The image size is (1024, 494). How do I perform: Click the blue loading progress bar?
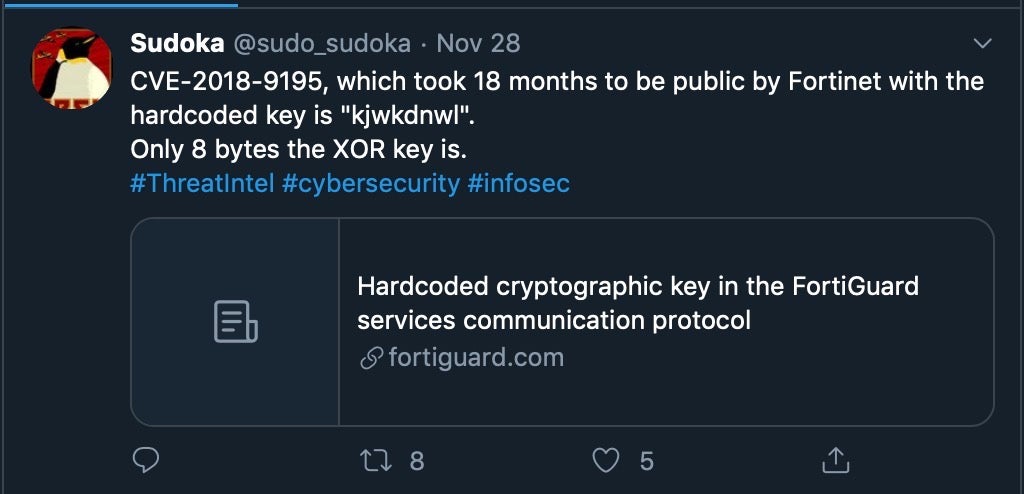coord(119,4)
